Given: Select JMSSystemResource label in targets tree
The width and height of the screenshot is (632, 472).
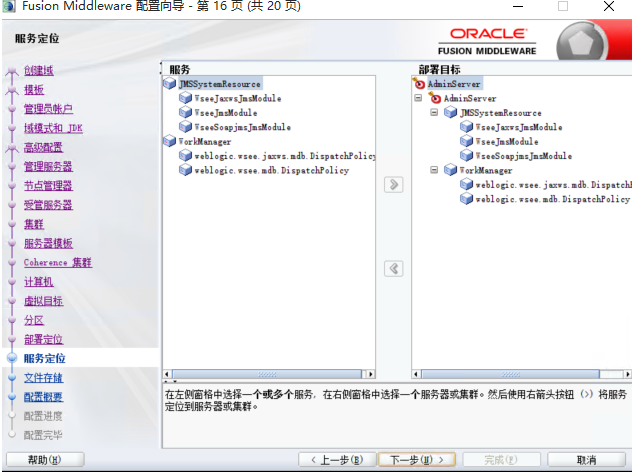Looking at the screenshot, I should point(501,112).
